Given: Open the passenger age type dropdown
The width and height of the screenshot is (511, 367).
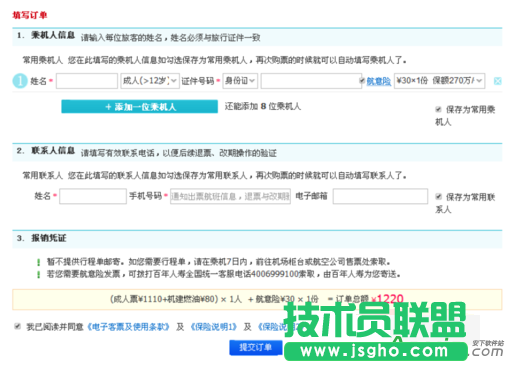Looking at the screenshot, I should click(x=150, y=81).
